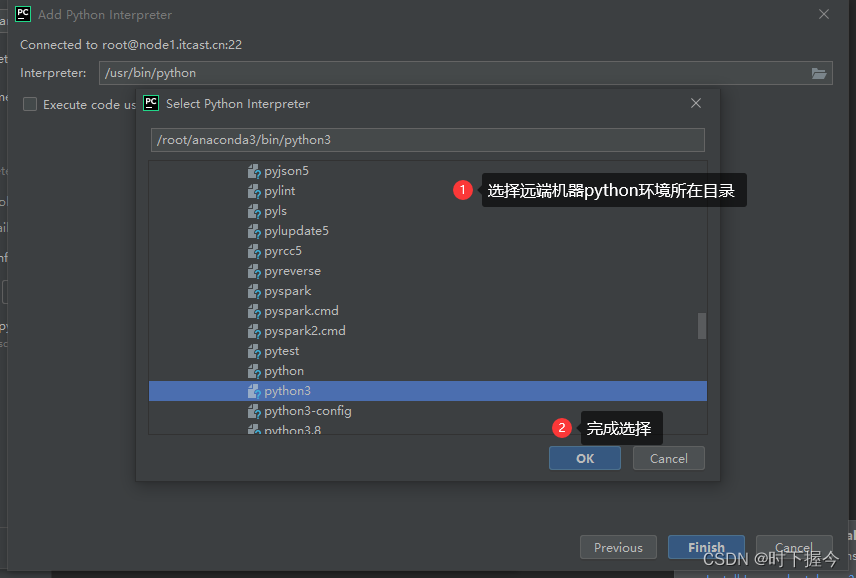Select python3-config in the file tree

pyautogui.click(x=308, y=411)
